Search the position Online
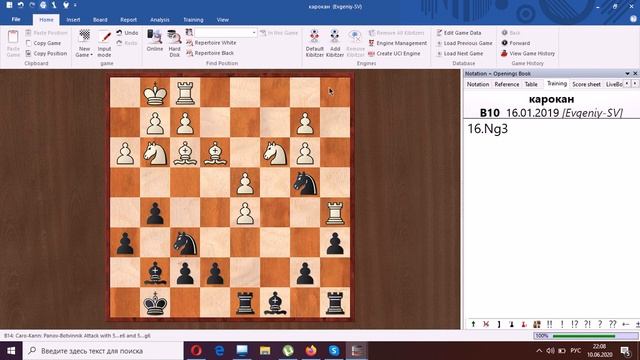640x360 pixels. (x=155, y=40)
